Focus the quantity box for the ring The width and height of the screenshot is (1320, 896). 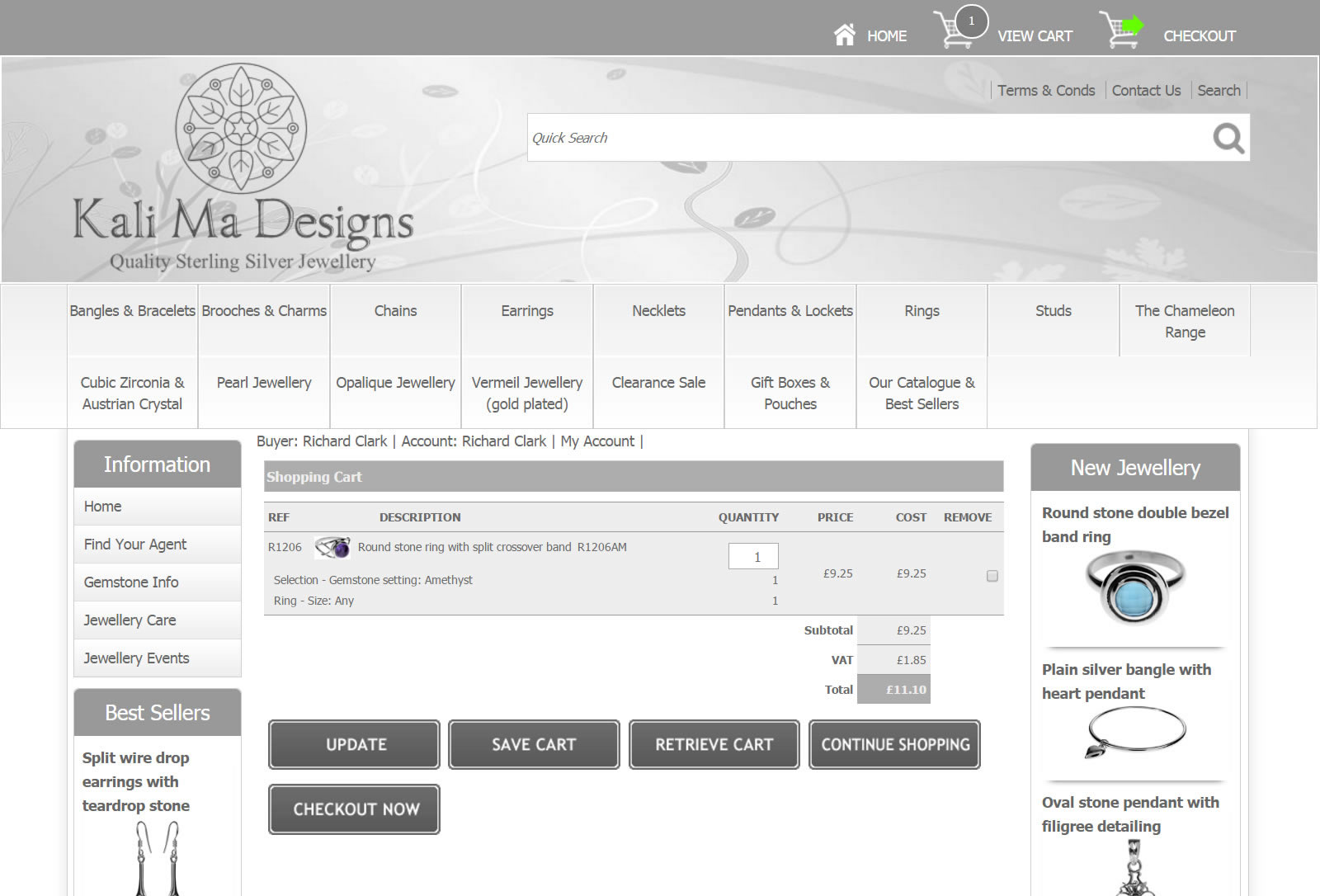pos(753,557)
